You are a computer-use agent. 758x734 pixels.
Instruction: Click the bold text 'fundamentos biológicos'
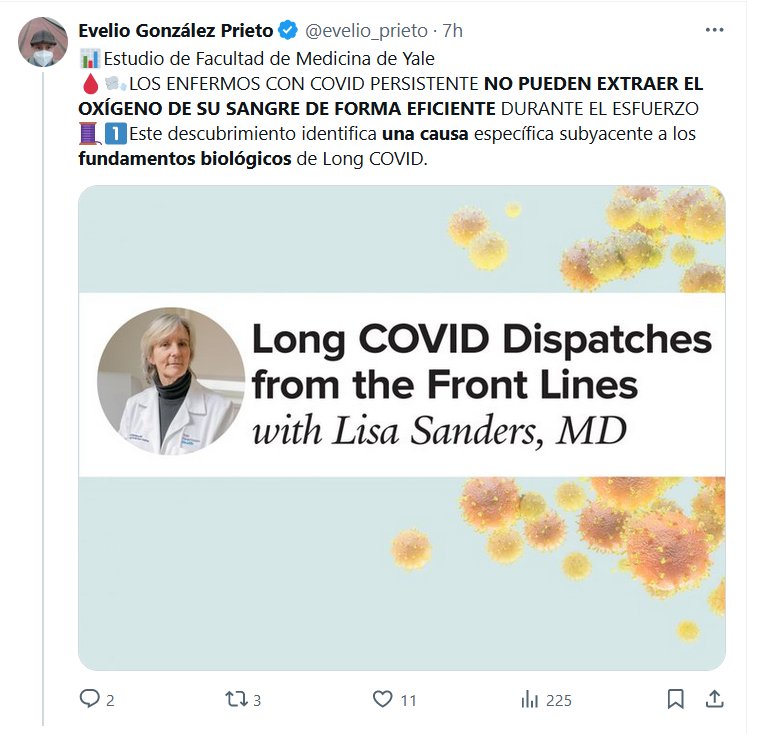tap(185, 159)
